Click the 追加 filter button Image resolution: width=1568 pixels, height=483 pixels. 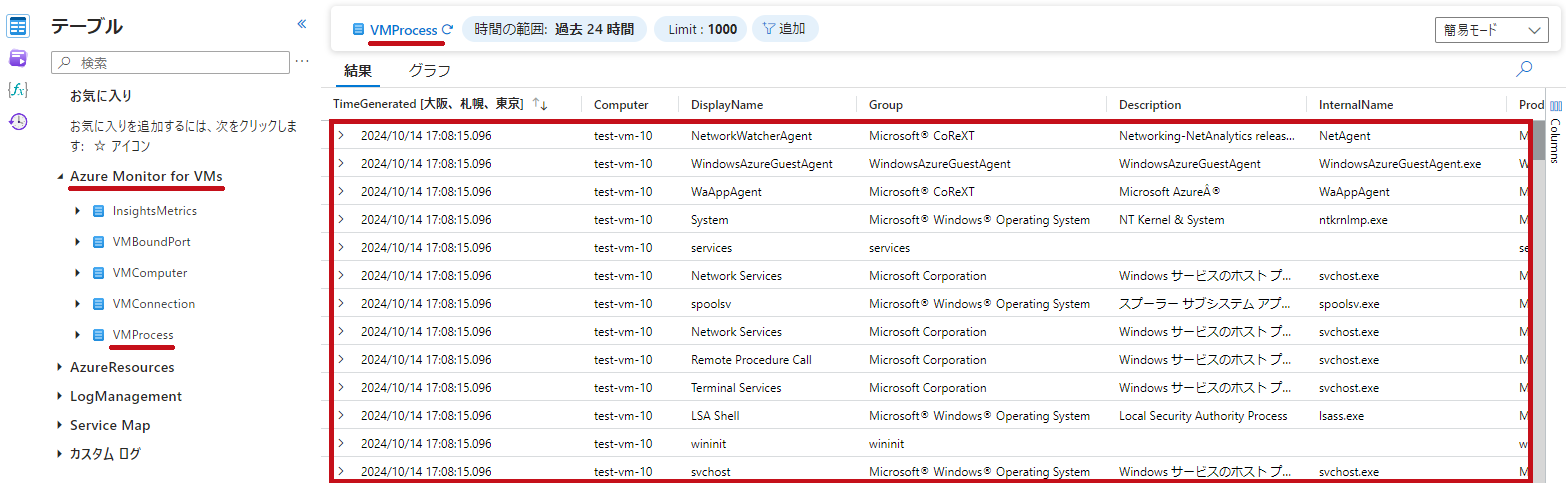[784, 29]
